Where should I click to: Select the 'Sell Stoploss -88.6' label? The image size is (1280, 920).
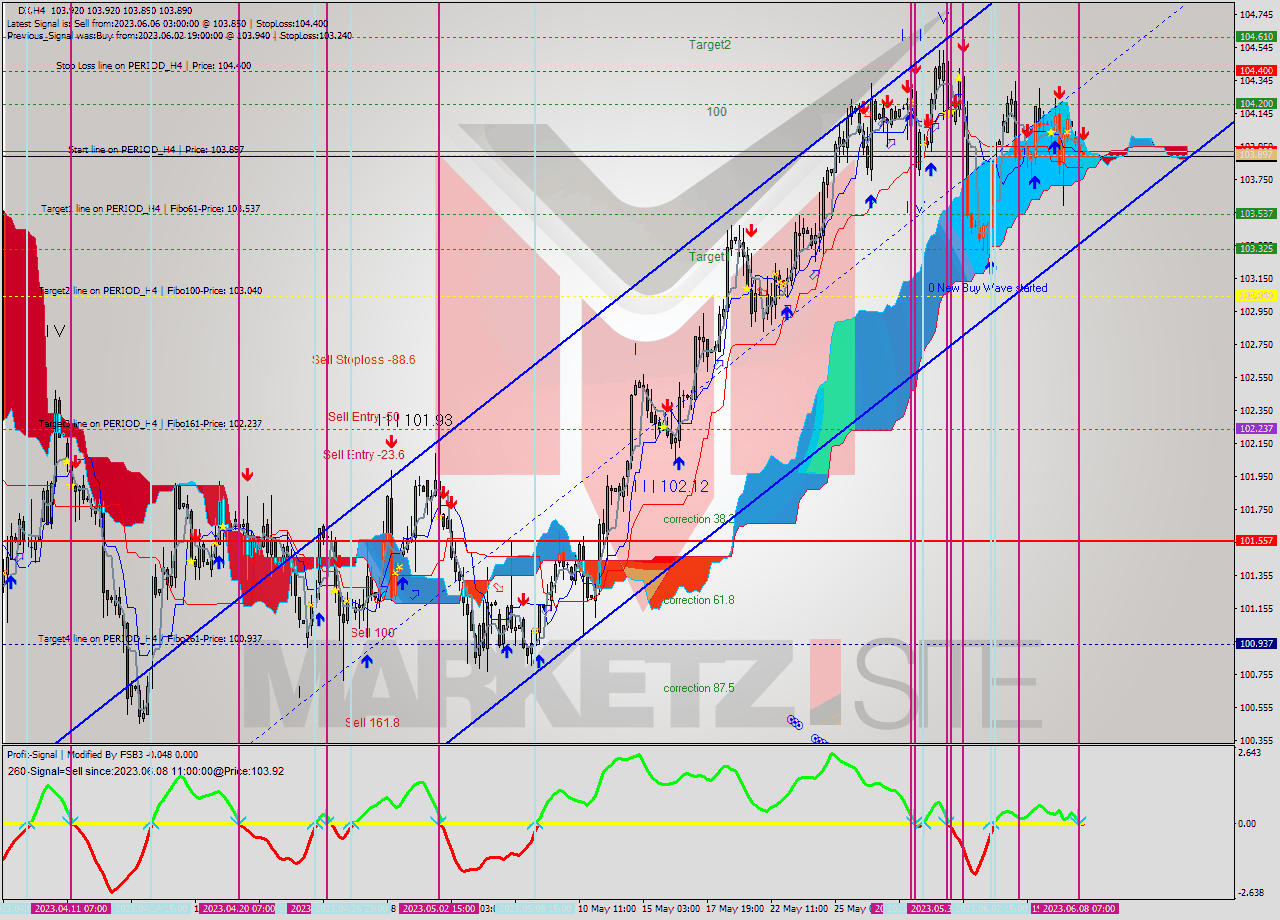coord(363,360)
